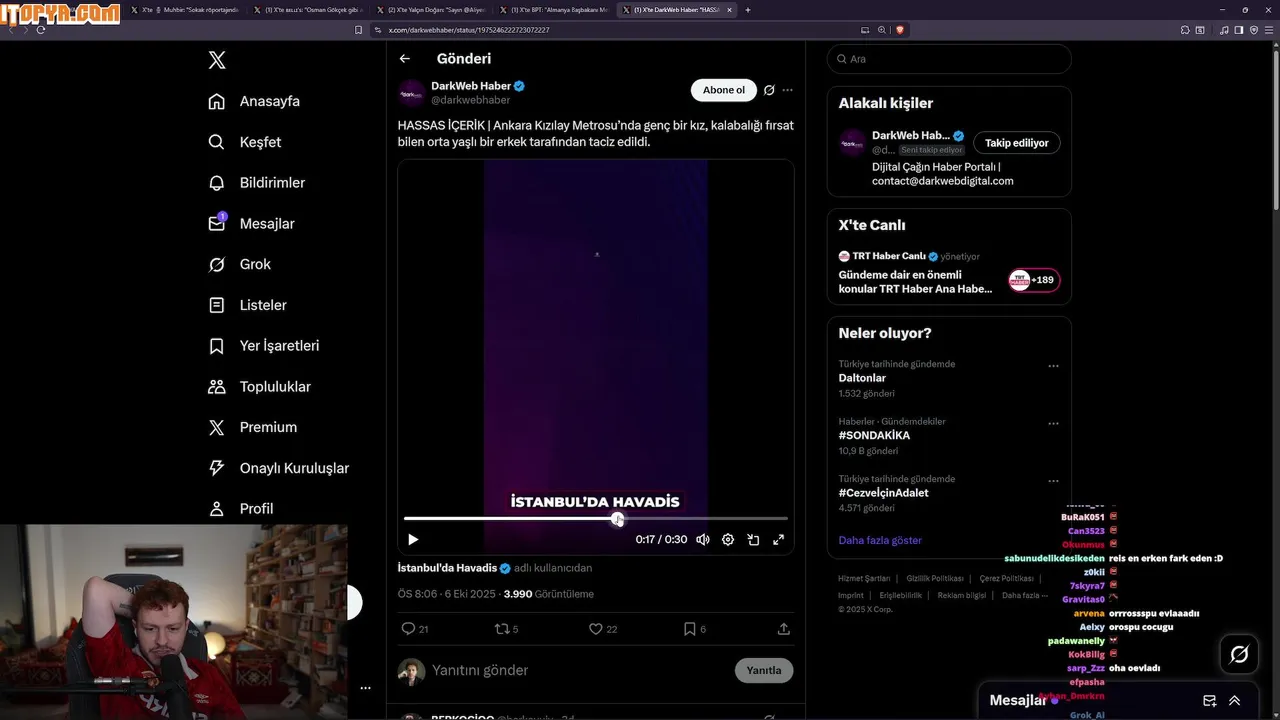
Task: Mute the video volume
Action: (x=703, y=539)
